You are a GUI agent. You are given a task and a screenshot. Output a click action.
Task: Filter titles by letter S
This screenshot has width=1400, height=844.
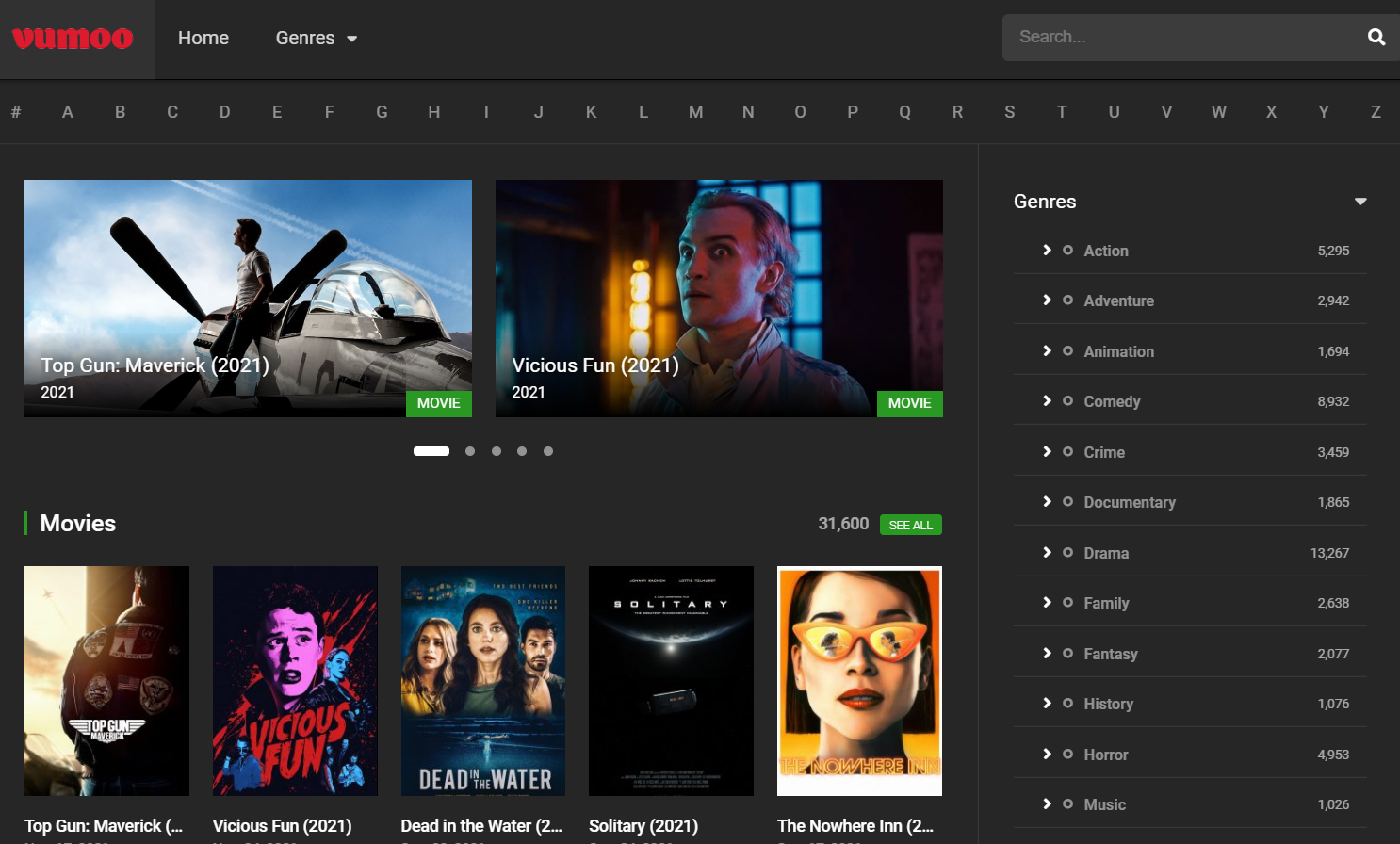(x=1010, y=112)
